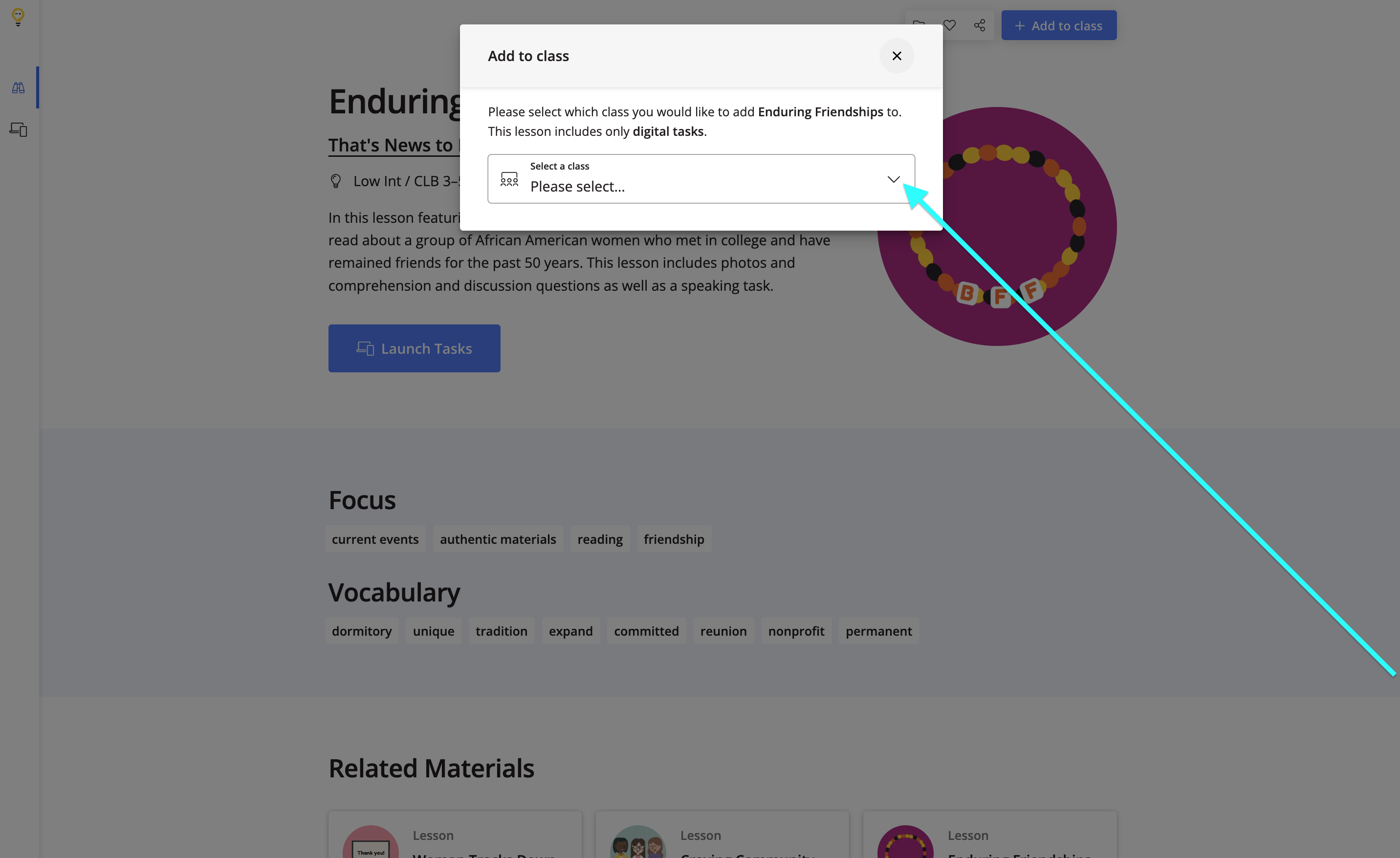Click the folder save icon

919,25
